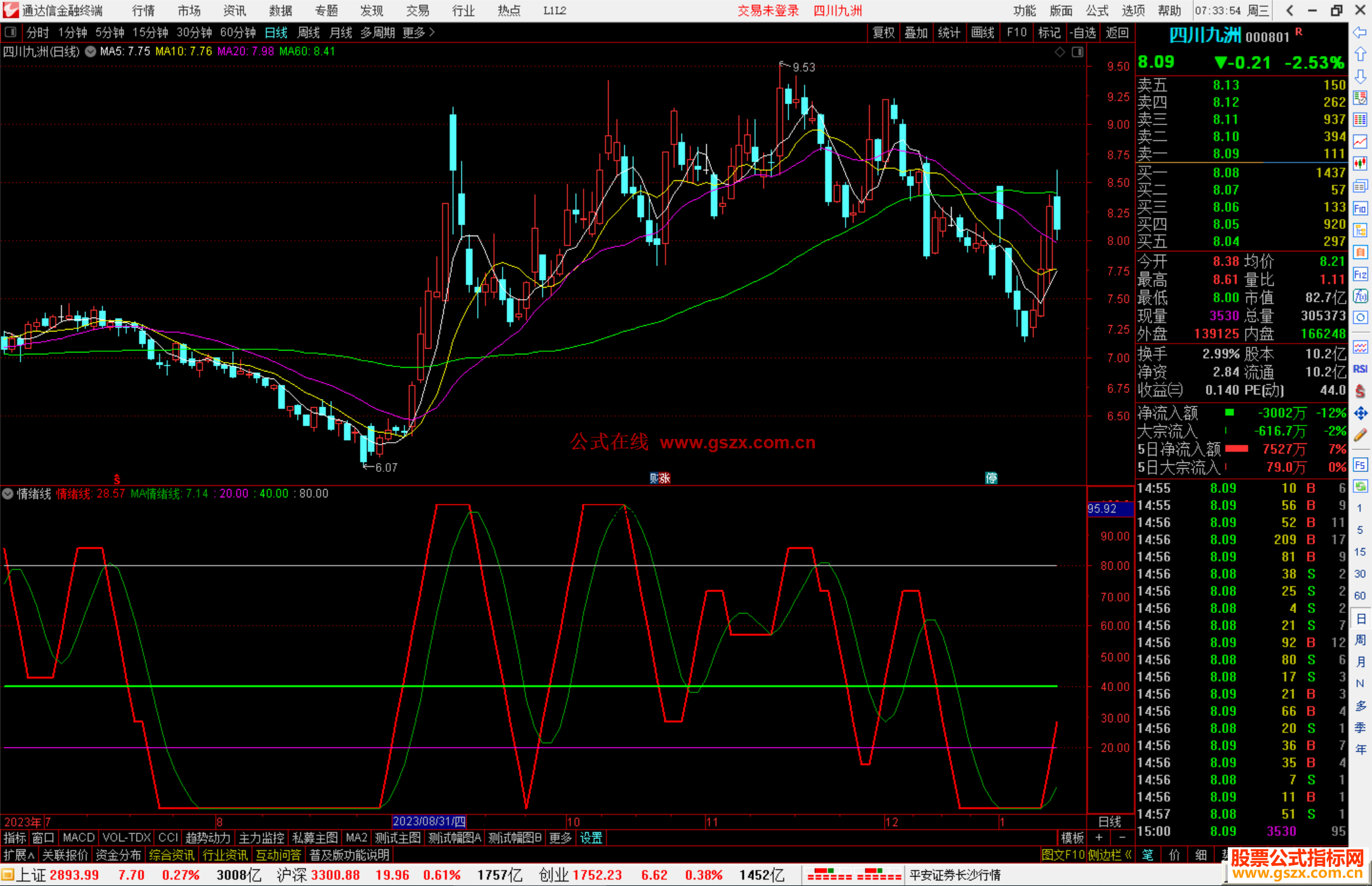The image size is (1372, 886).
Task: Open the 公式 menu
Action: (x=1097, y=10)
